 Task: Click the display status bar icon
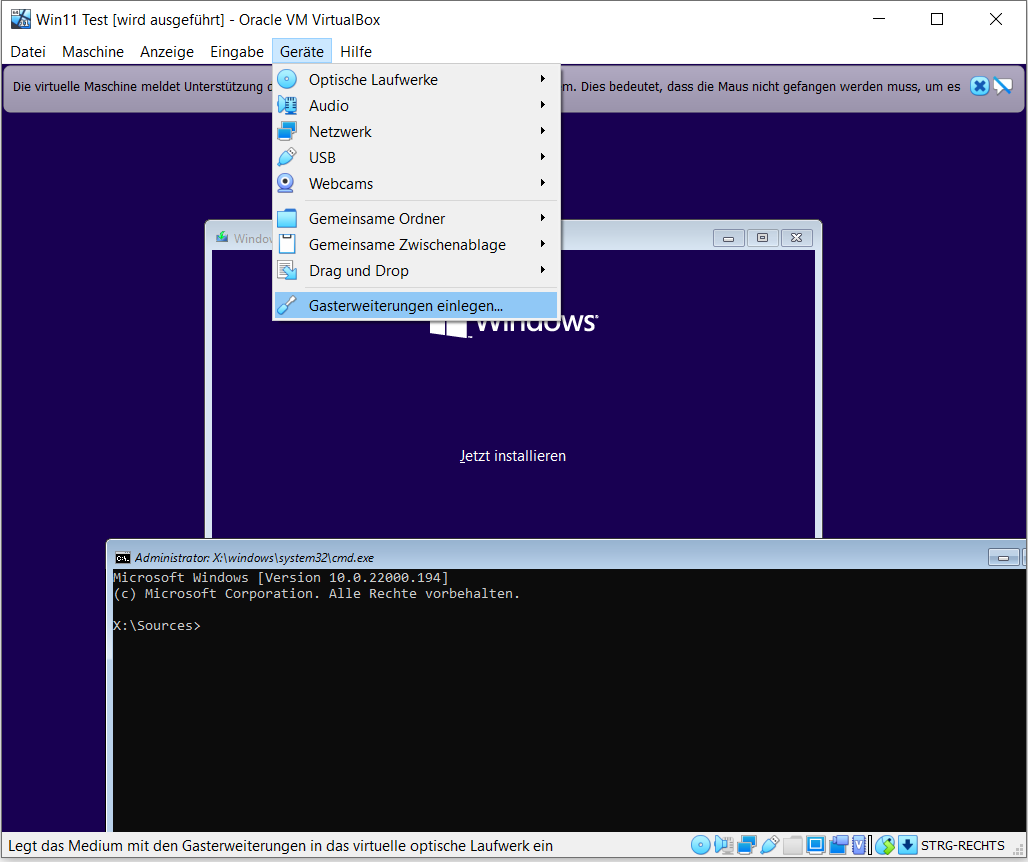pyautogui.click(x=816, y=846)
